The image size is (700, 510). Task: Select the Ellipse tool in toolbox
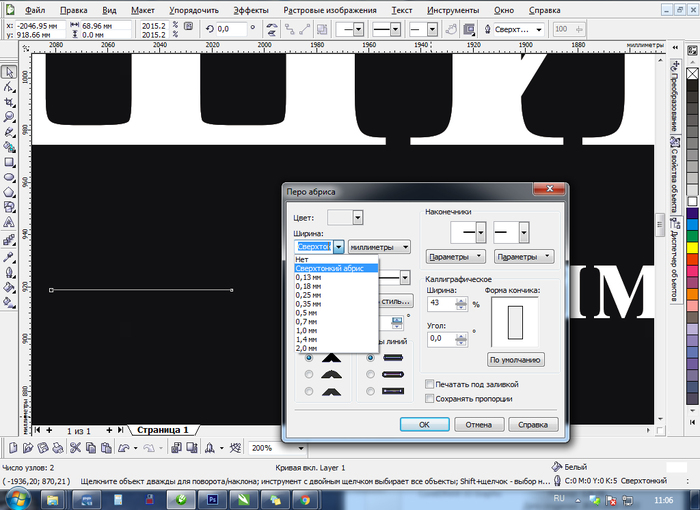[x=9, y=176]
